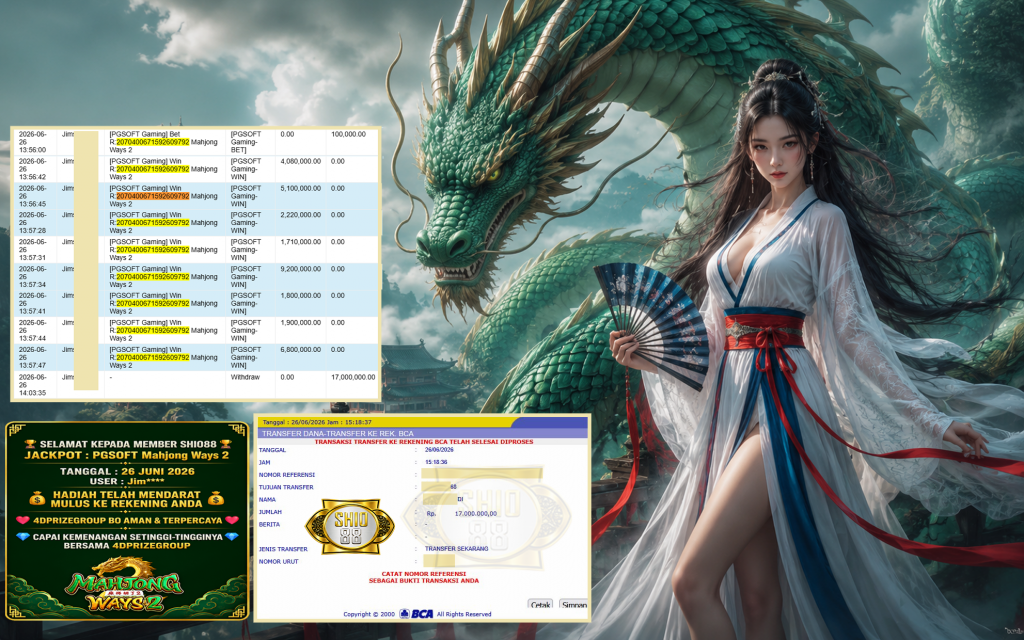Click the 14:03:35 withdraw timestamp cell
The height and width of the screenshot is (640, 1024).
[35, 385]
